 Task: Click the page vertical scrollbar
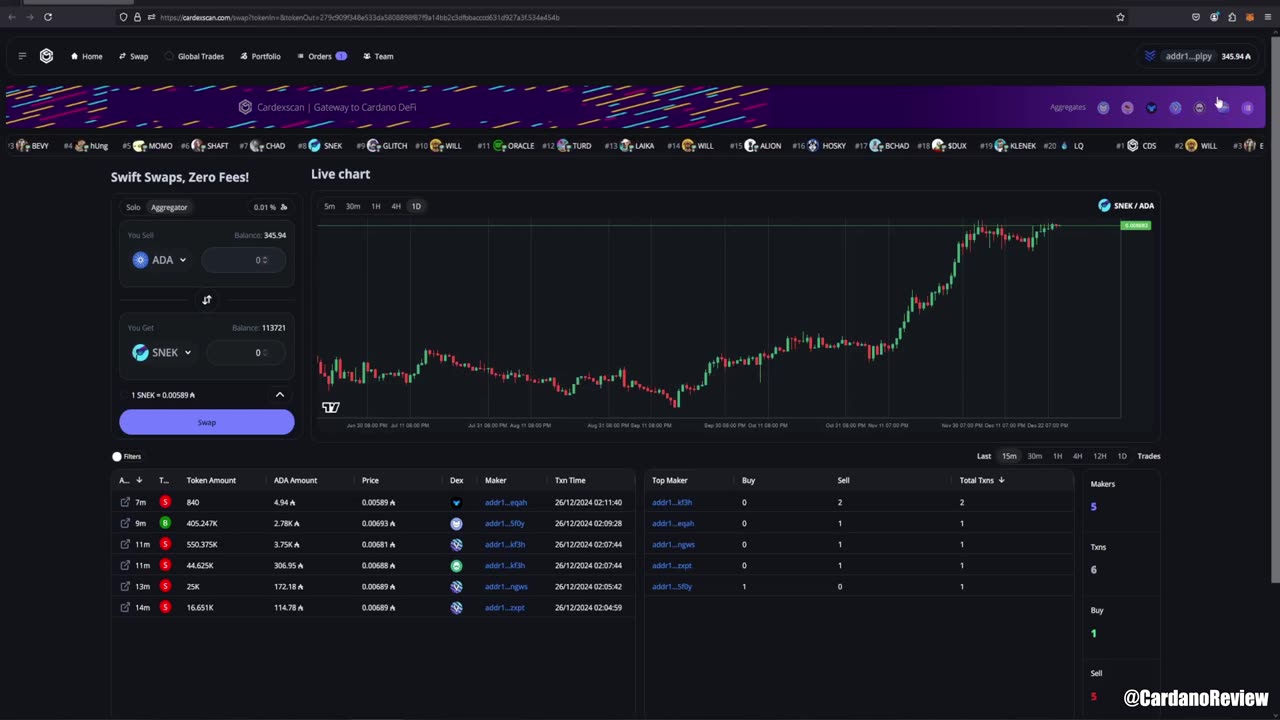click(1274, 308)
